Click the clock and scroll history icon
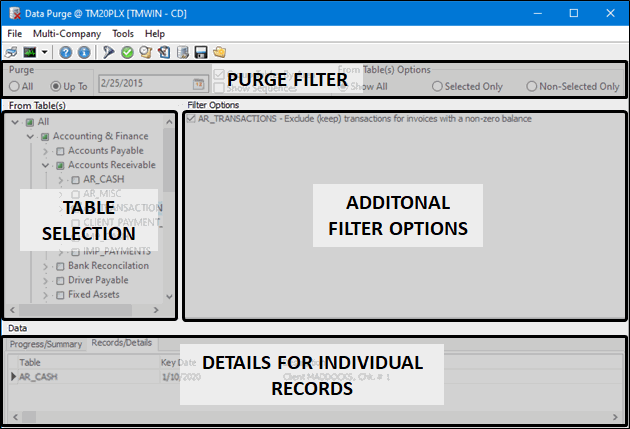 [x=145, y=52]
